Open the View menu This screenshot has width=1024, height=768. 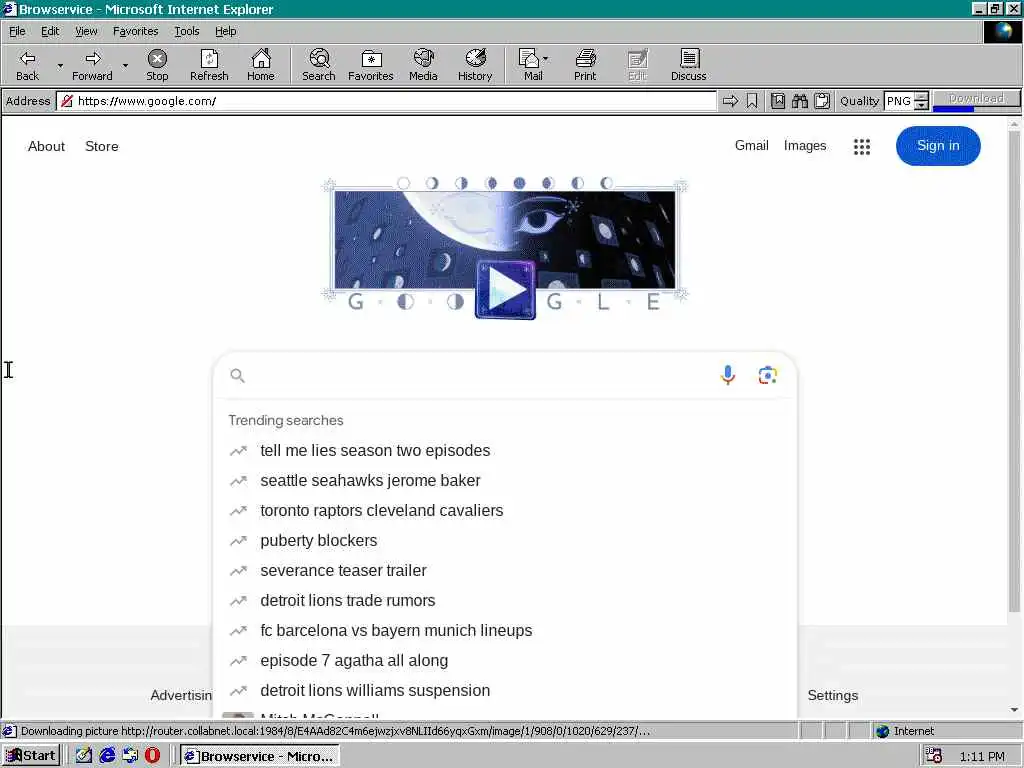[86, 31]
